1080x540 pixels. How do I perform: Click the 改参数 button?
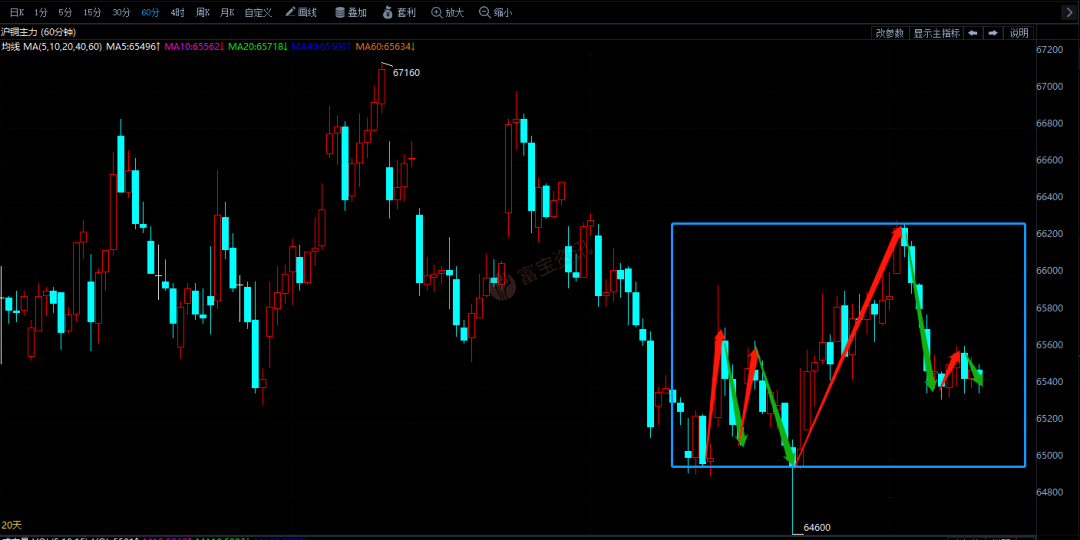click(x=889, y=33)
